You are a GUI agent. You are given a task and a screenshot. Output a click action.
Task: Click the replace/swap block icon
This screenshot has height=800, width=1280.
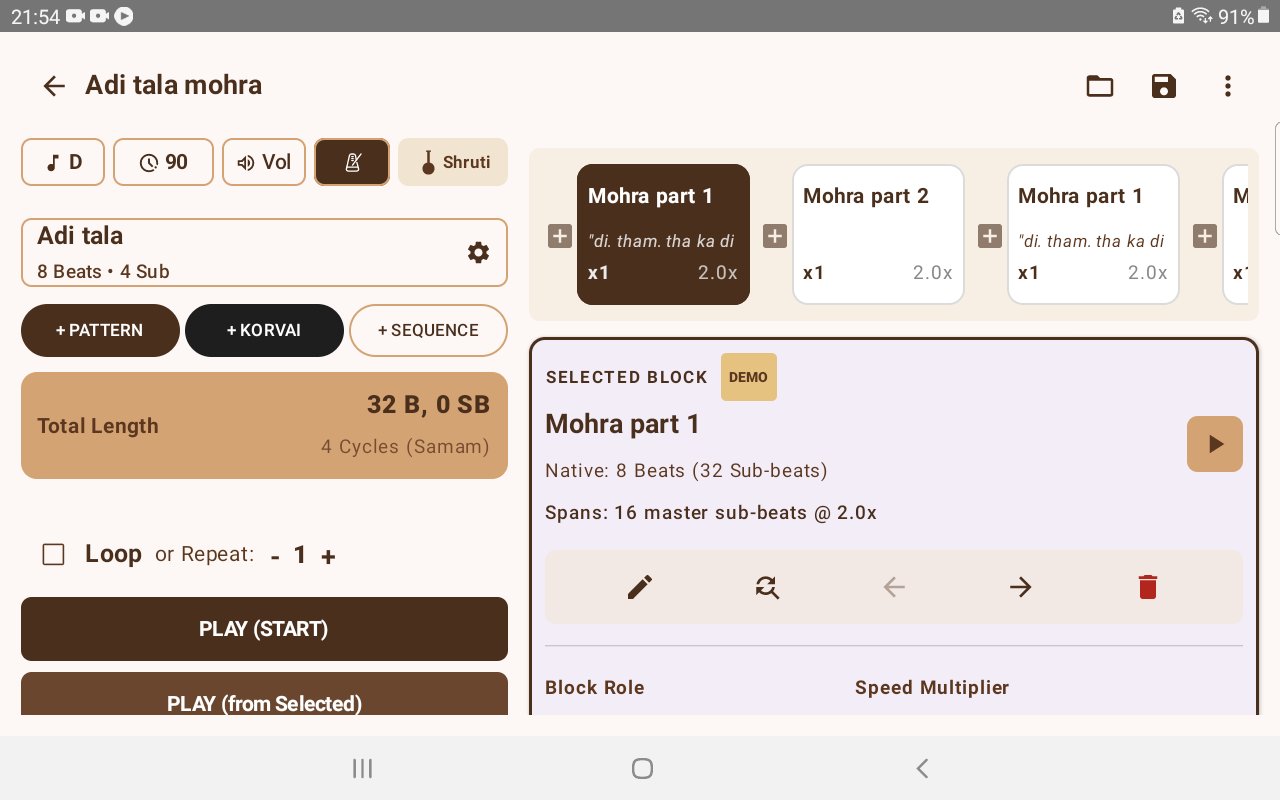[767, 587]
